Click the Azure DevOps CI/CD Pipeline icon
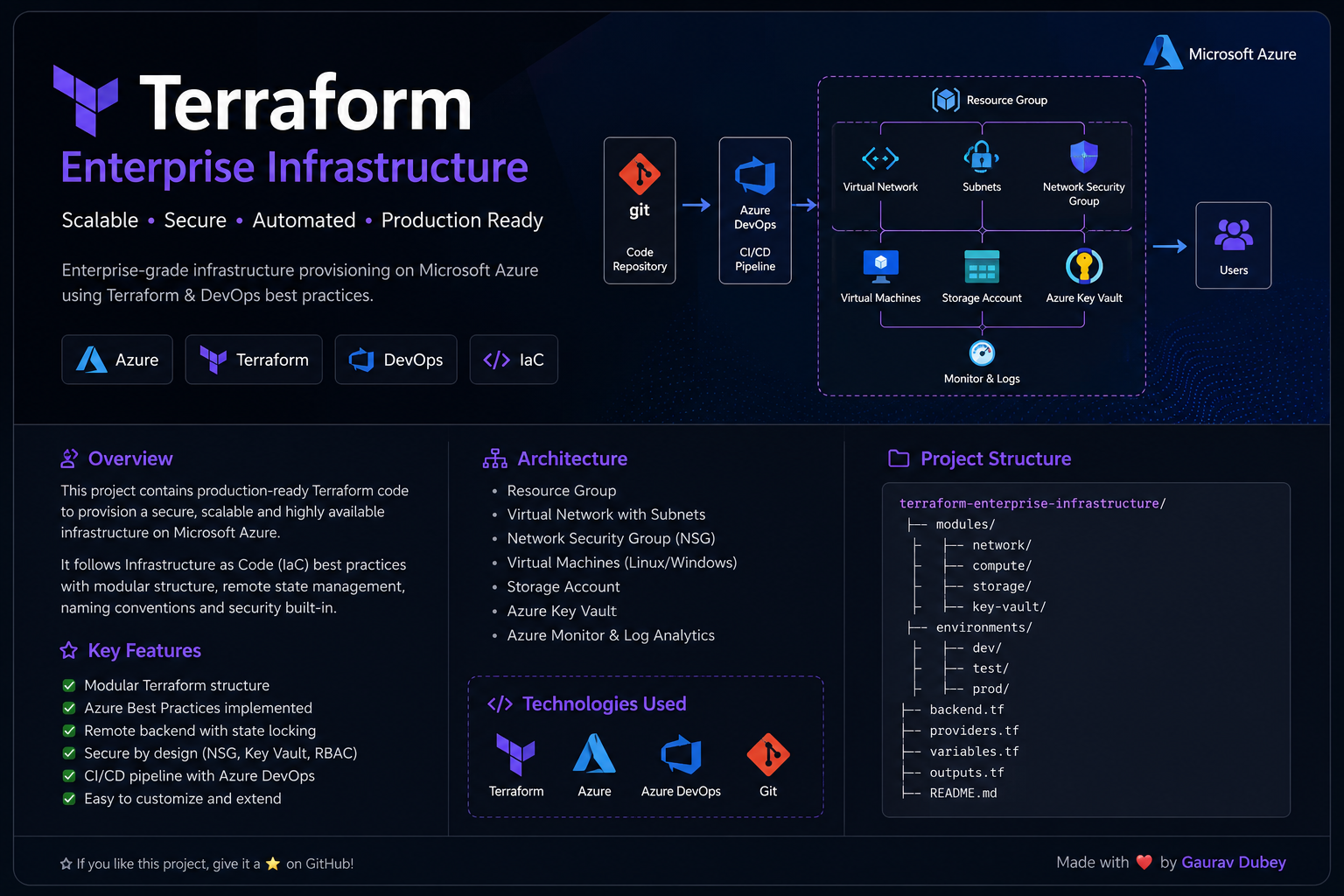This screenshot has height=896, width=1344. point(755,176)
